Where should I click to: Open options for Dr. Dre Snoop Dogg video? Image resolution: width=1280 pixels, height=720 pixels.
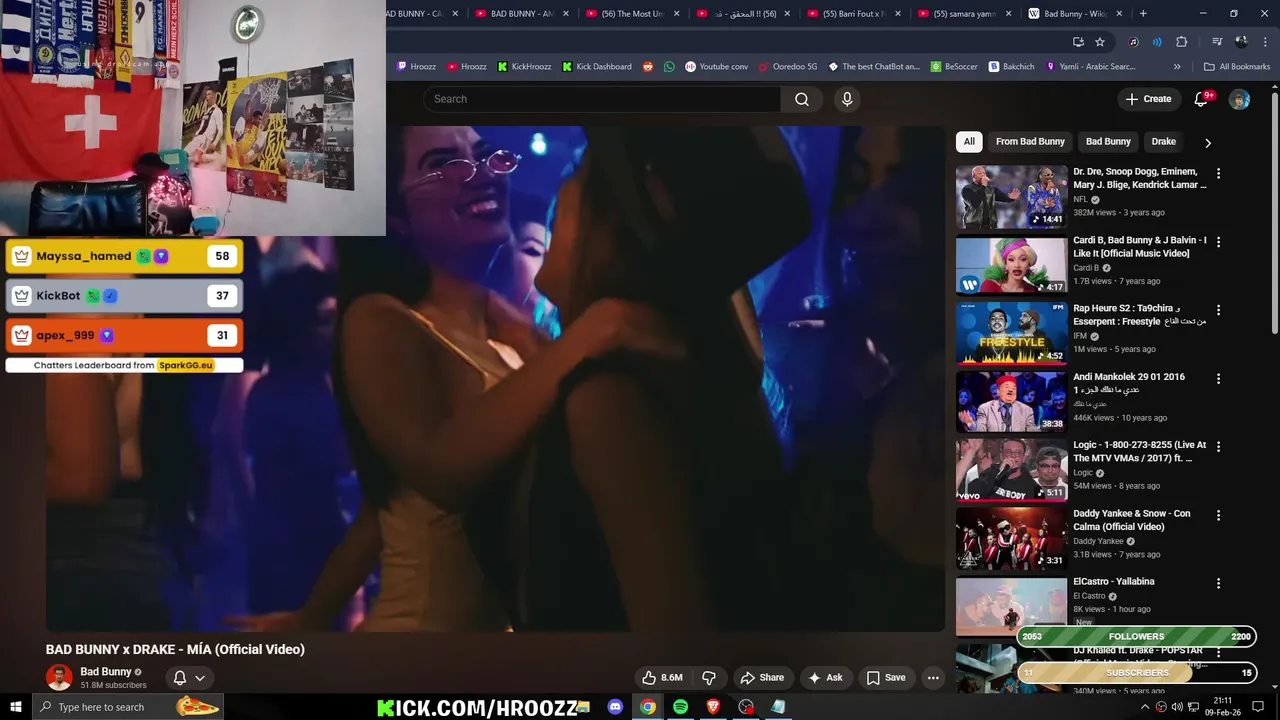click(1218, 173)
